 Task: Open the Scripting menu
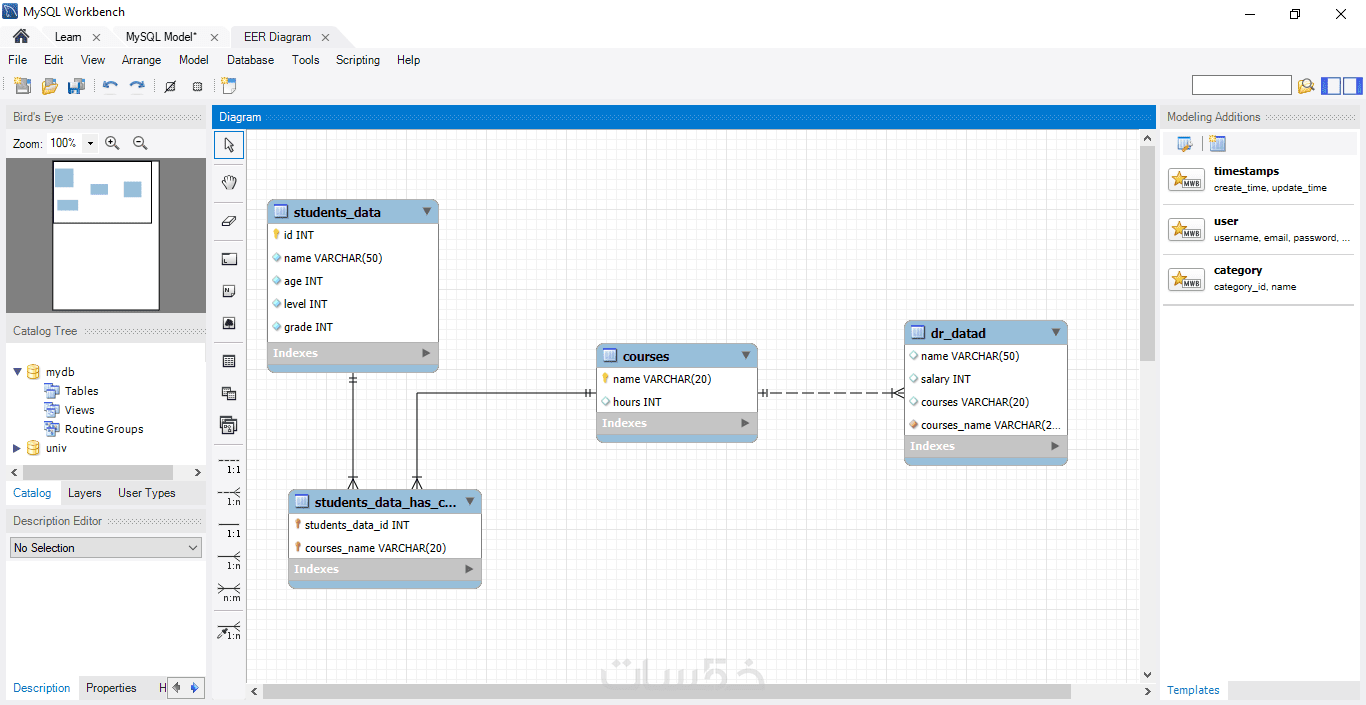coord(358,60)
